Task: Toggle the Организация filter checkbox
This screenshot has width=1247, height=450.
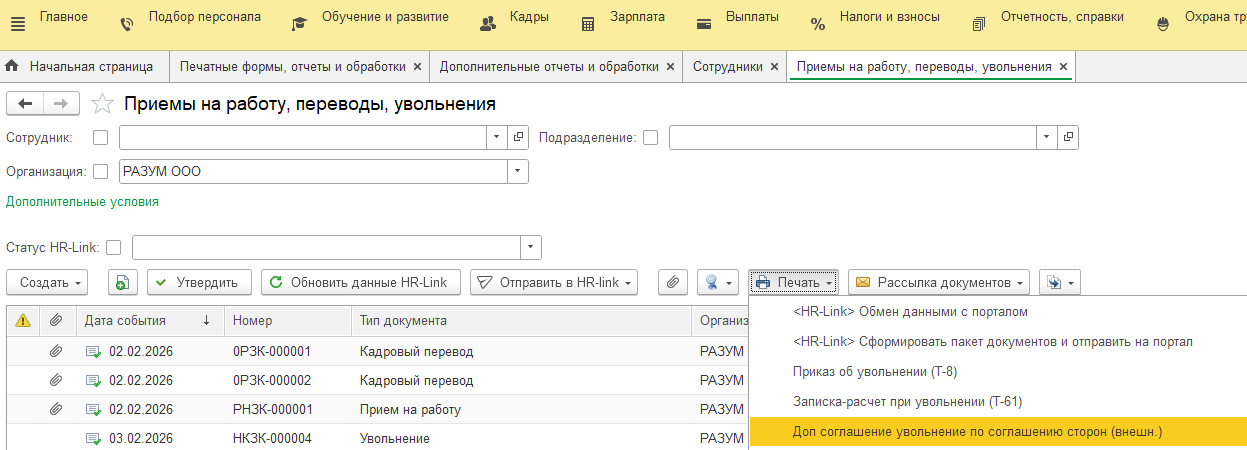Action: click(100, 171)
